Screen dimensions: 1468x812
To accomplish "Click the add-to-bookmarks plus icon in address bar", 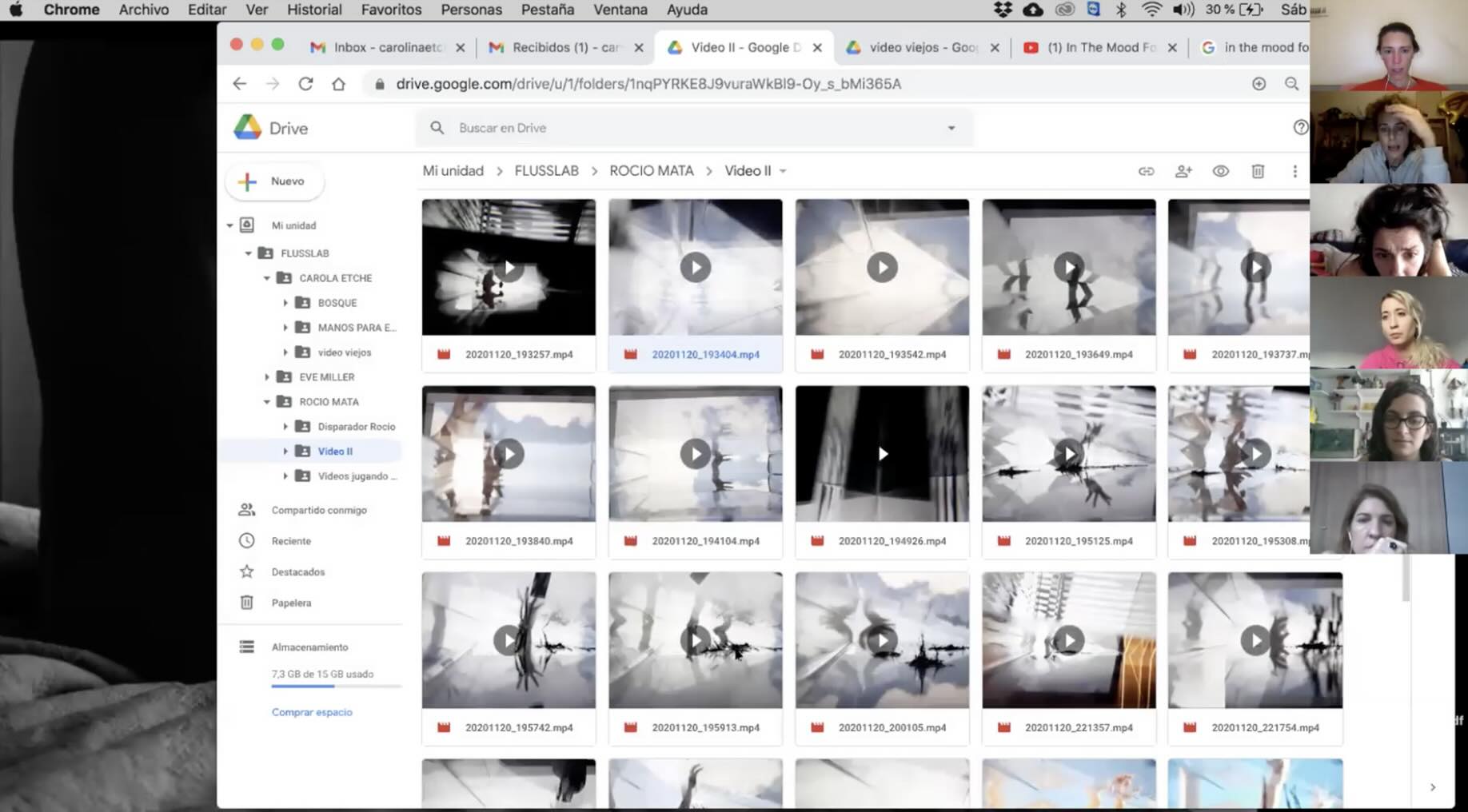I will pos(1259,83).
